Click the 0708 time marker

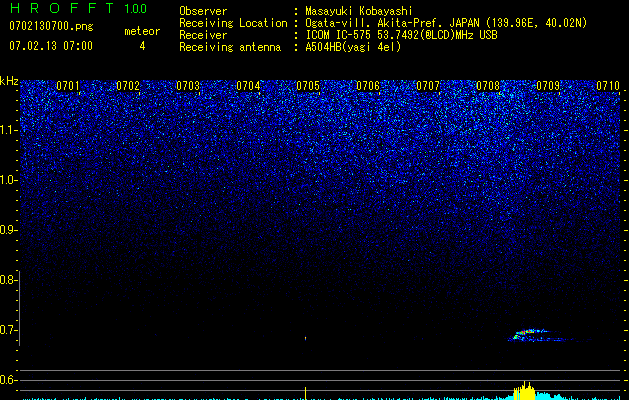click(x=488, y=86)
